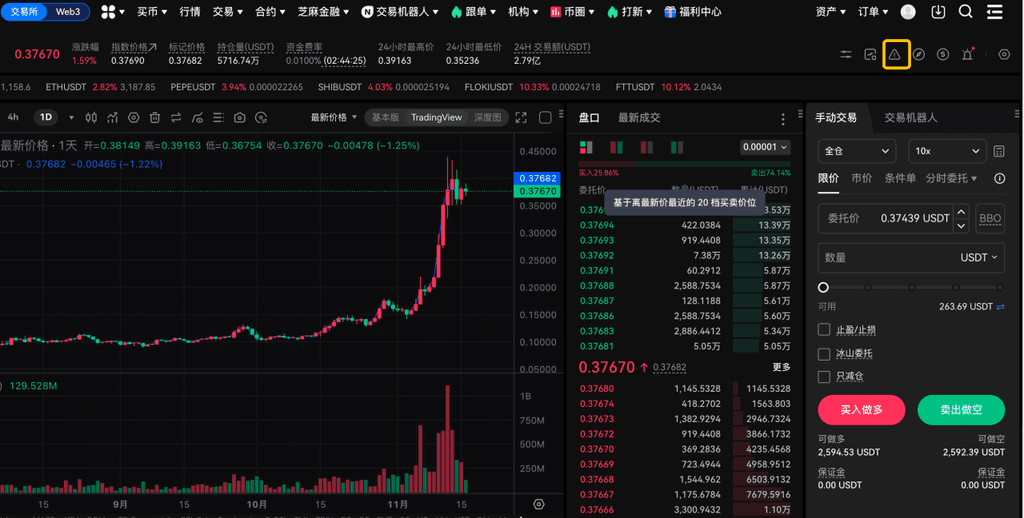Enable the 止盈/止损 checkbox
1024x518 pixels.
tap(824, 330)
